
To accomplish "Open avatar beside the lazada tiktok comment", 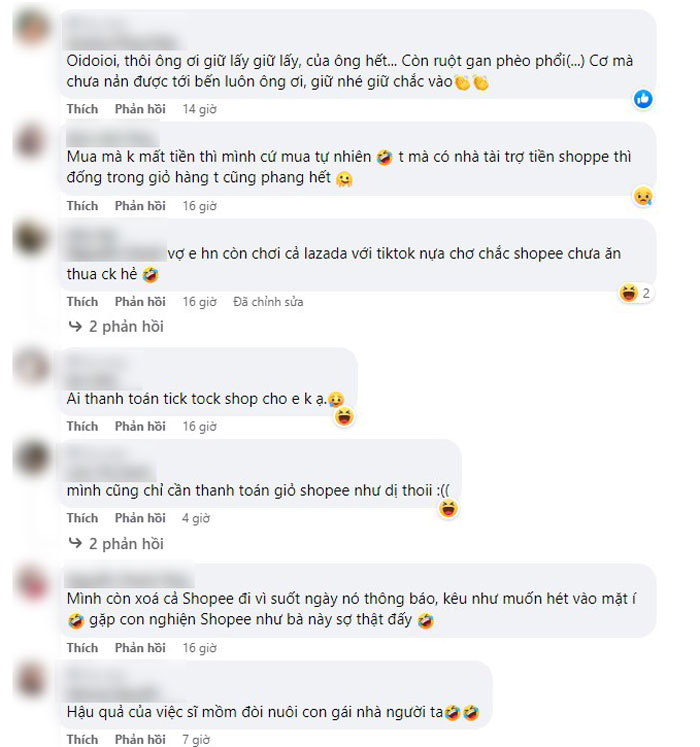I will coord(31,237).
